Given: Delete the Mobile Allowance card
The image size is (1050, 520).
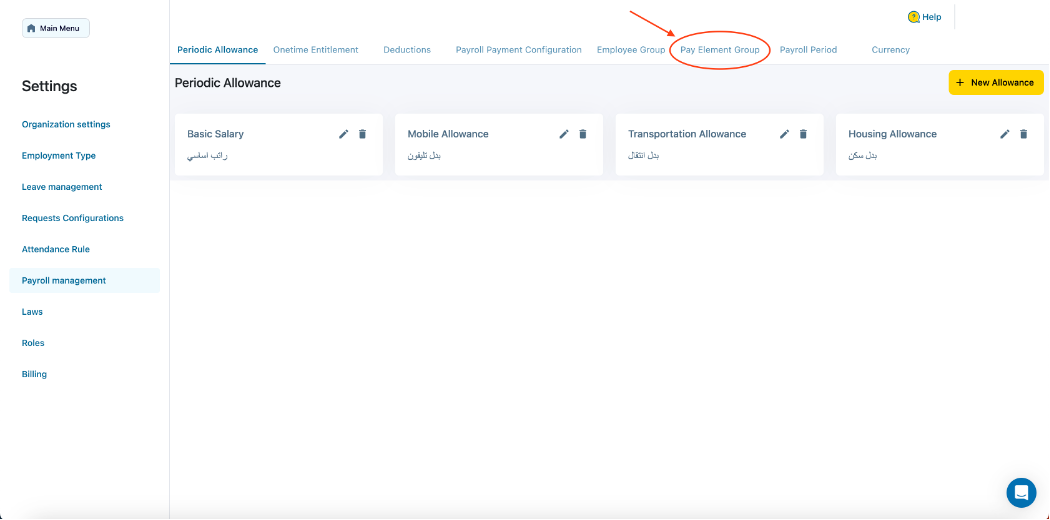Looking at the screenshot, I should click(583, 134).
